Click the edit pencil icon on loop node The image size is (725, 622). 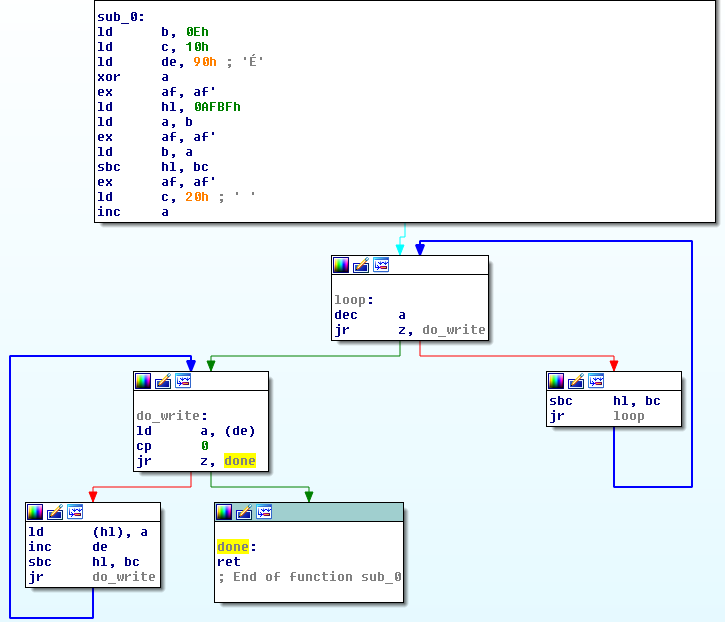coord(361,265)
